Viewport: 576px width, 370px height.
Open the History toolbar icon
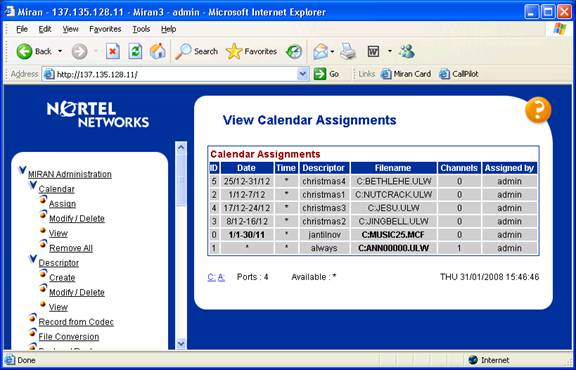(x=294, y=52)
